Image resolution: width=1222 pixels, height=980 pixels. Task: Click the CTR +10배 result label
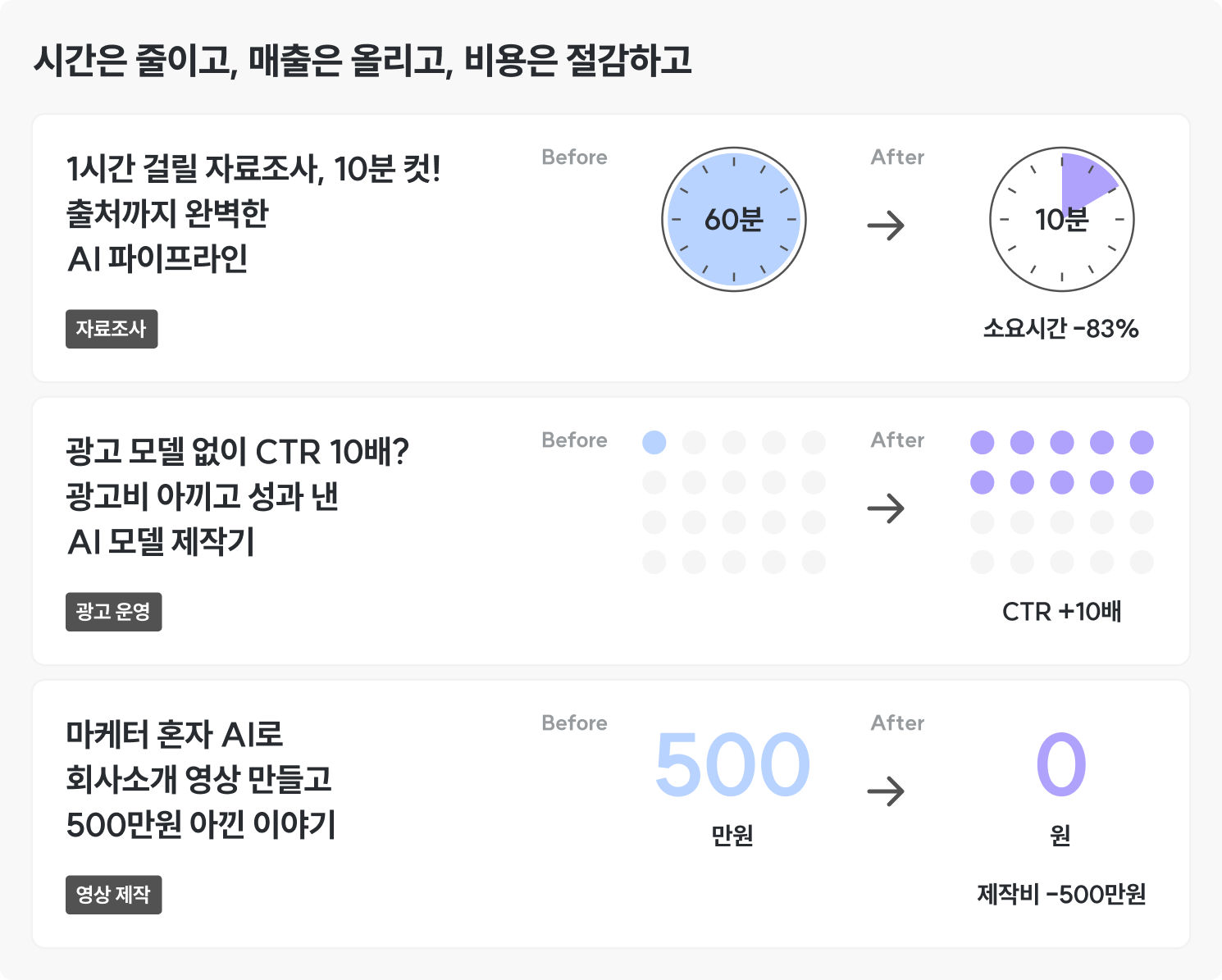click(x=1061, y=612)
